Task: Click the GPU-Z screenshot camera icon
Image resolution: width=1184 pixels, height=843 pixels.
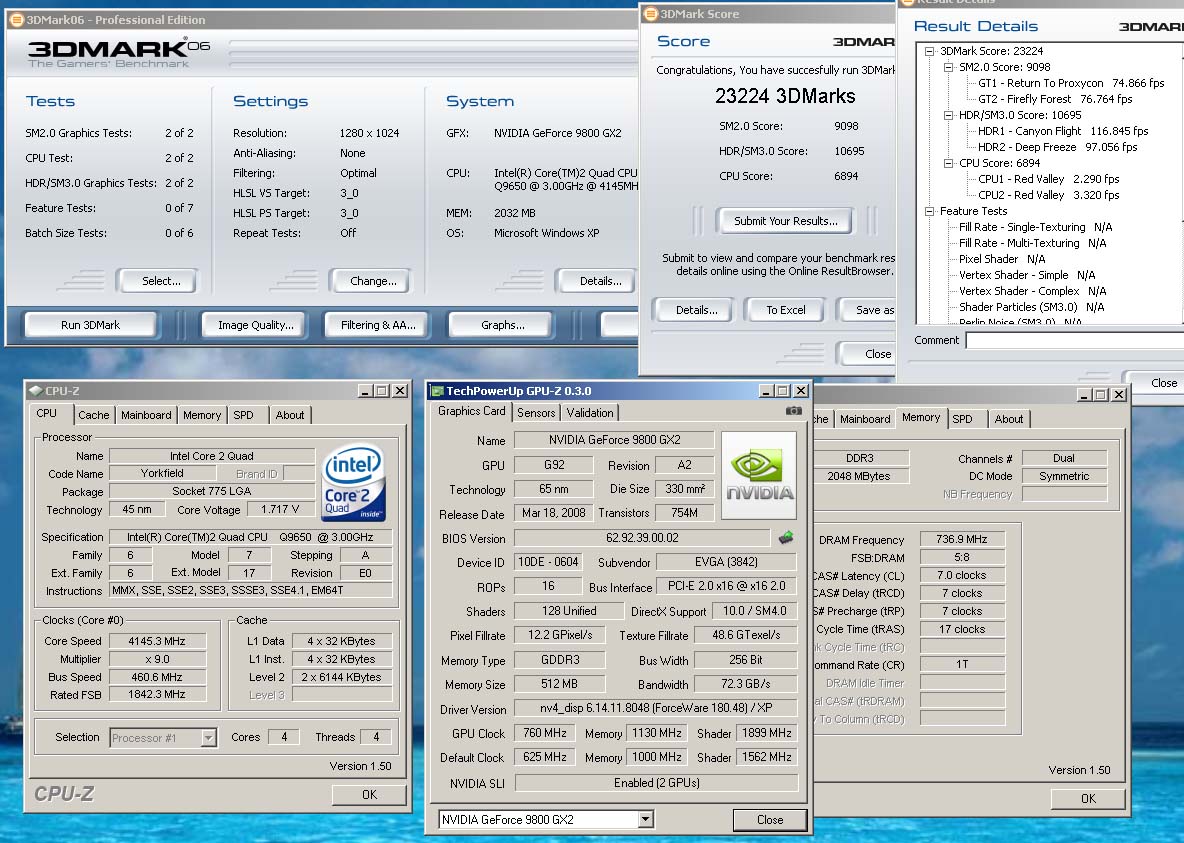Action: click(x=794, y=411)
